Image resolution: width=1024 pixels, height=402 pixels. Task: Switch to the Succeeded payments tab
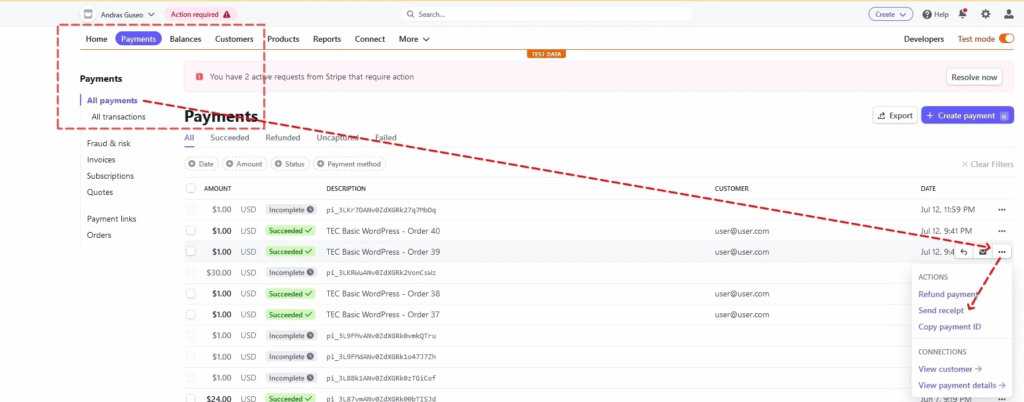[229, 138]
